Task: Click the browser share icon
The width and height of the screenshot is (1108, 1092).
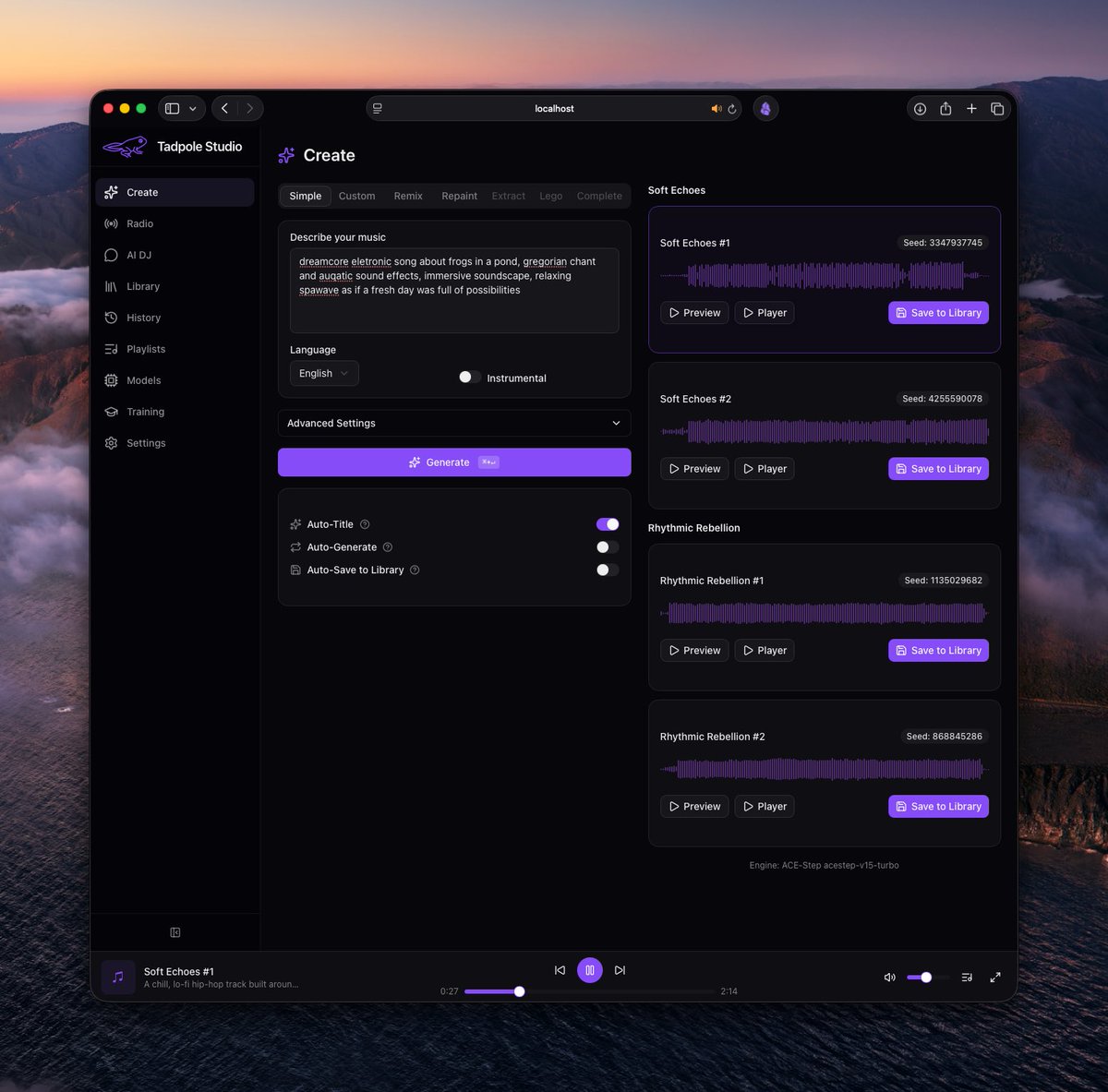Action: (x=945, y=109)
